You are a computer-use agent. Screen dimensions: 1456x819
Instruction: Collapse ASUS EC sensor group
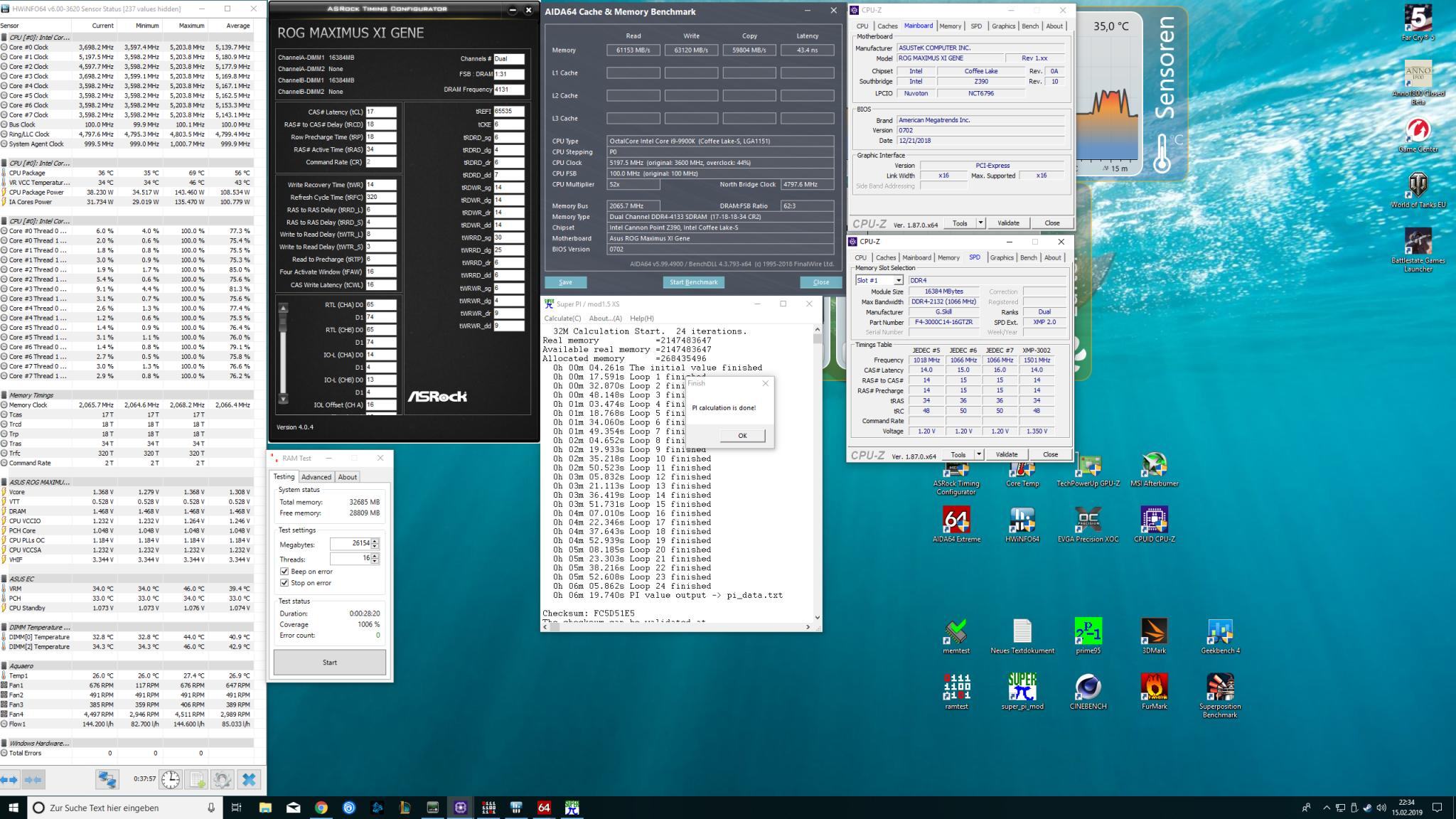[4, 579]
